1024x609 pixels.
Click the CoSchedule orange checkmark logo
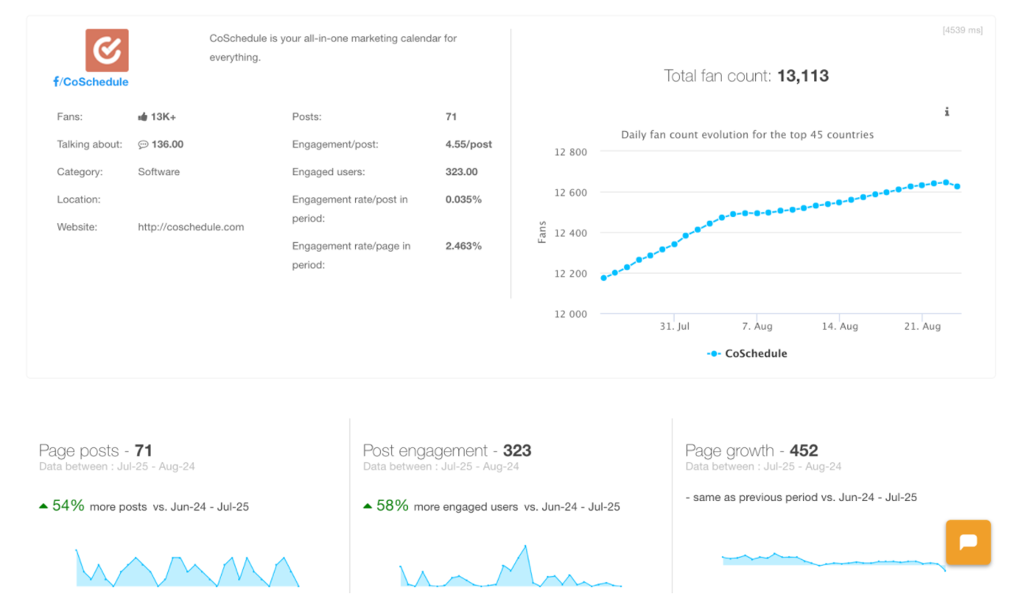point(107,50)
